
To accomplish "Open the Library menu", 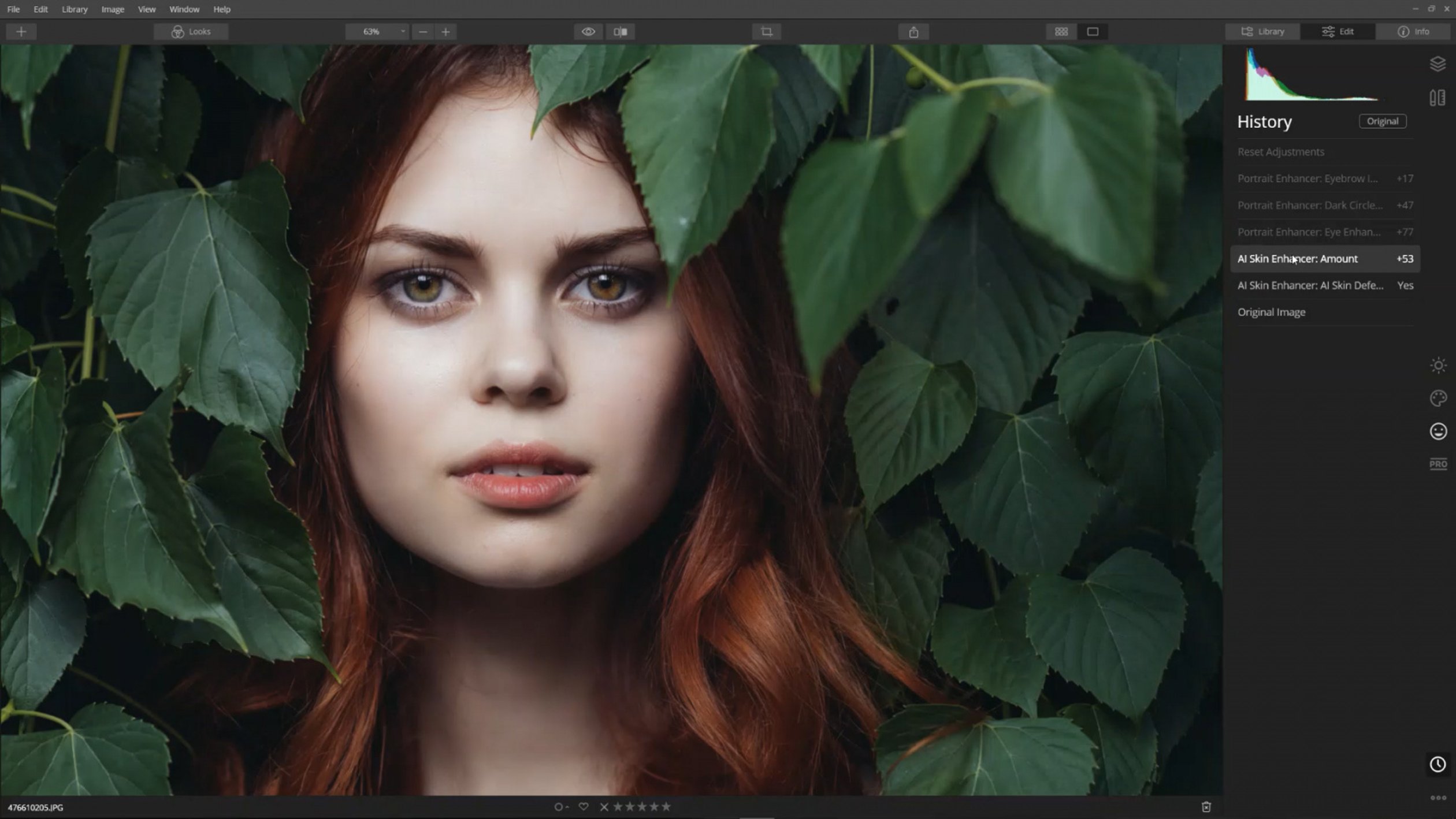I will pyautogui.click(x=74, y=9).
